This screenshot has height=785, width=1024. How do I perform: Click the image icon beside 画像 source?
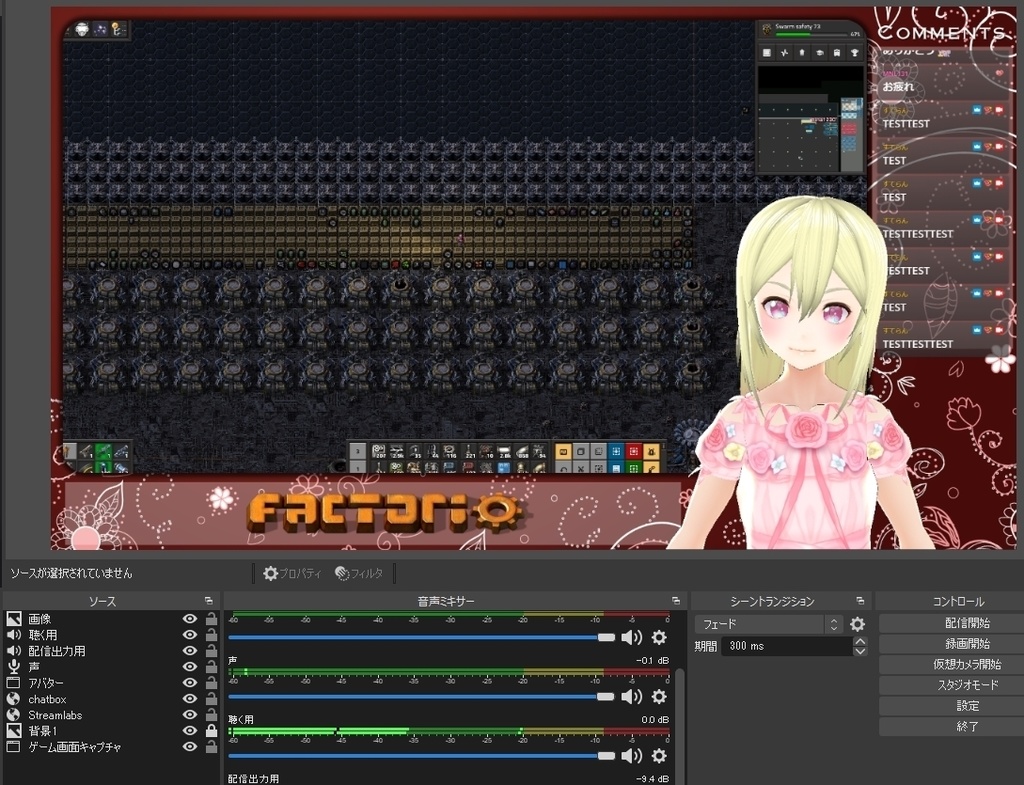click(14, 618)
